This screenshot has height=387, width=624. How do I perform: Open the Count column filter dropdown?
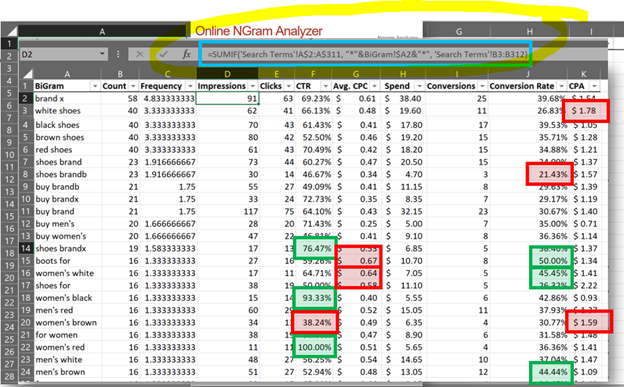[x=133, y=86]
